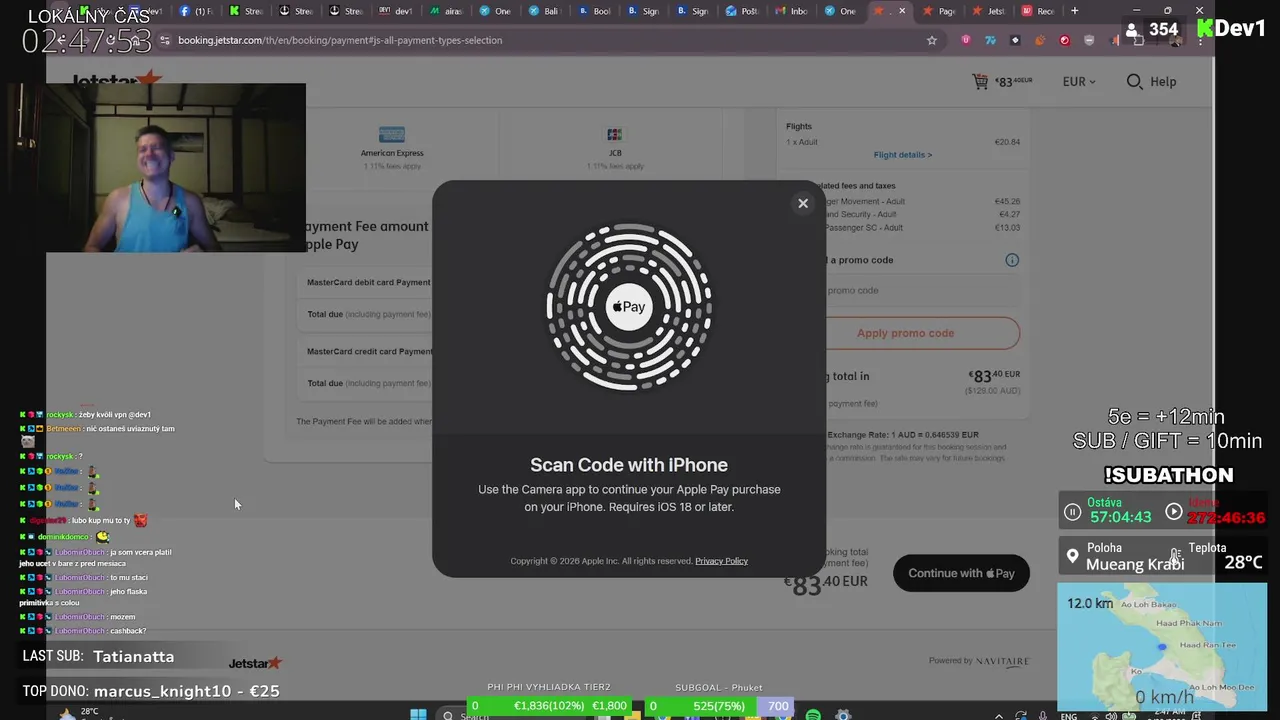The width and height of the screenshot is (1280, 720).
Task: Open the Windows Start menu
Action: click(x=418, y=714)
